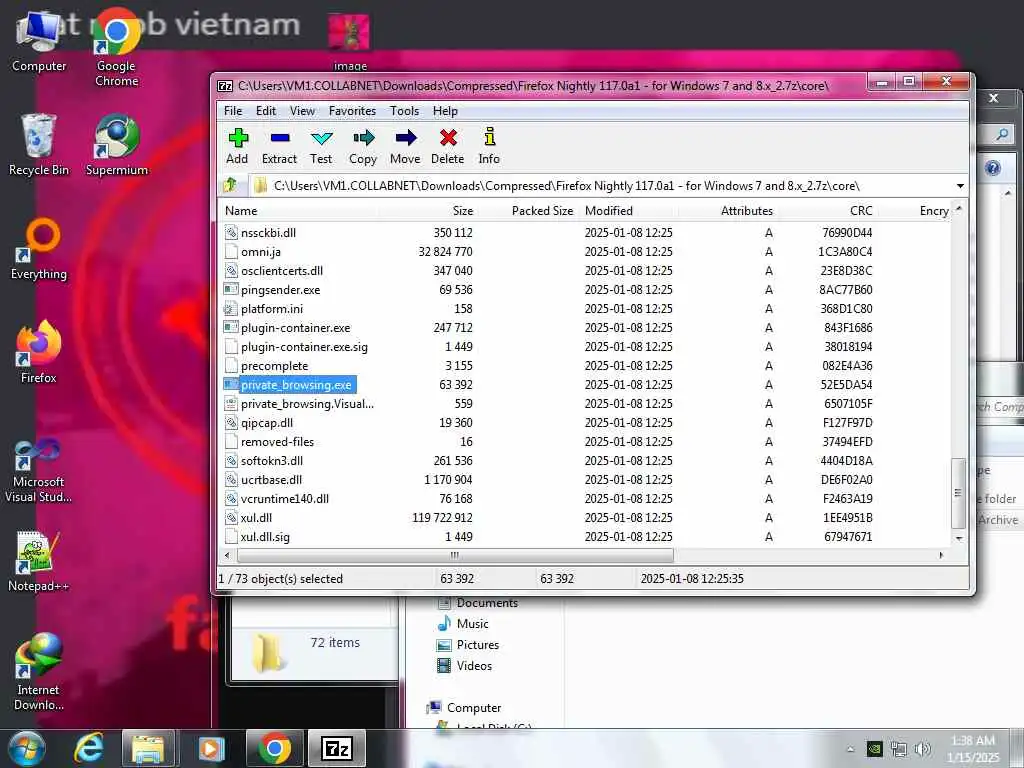Click the Add toolbar icon in 7-Zip

tap(237, 146)
